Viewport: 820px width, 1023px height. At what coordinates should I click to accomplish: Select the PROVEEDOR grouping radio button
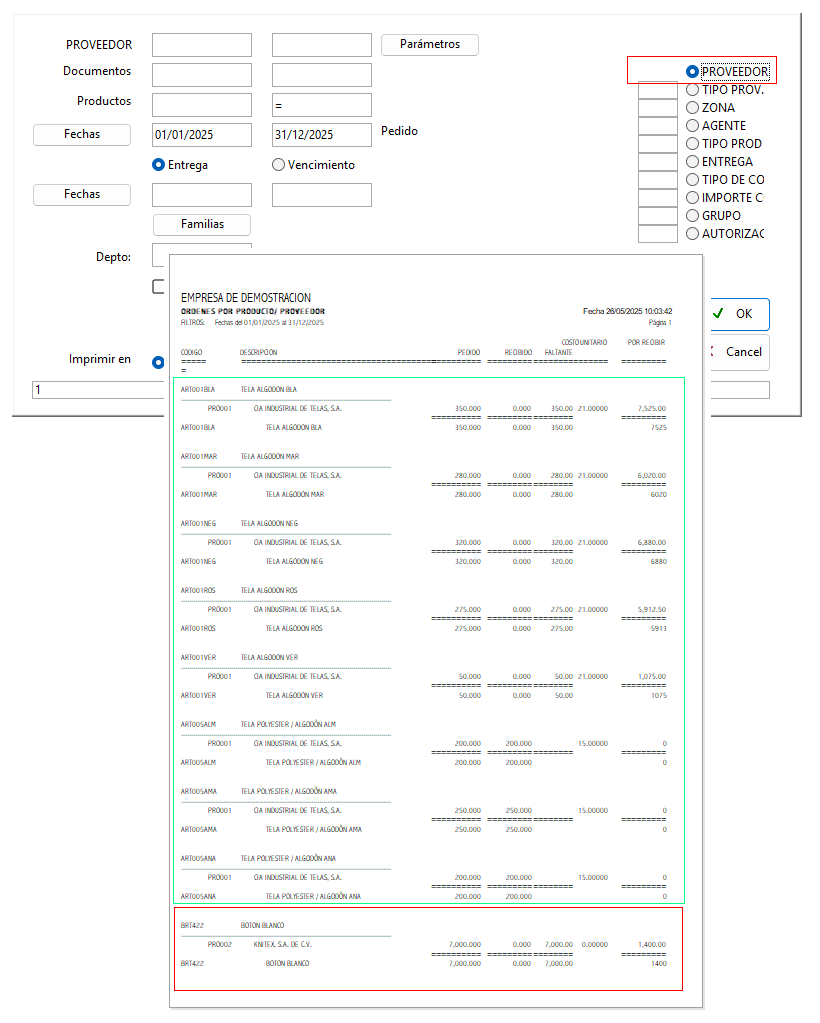pyautogui.click(x=692, y=71)
